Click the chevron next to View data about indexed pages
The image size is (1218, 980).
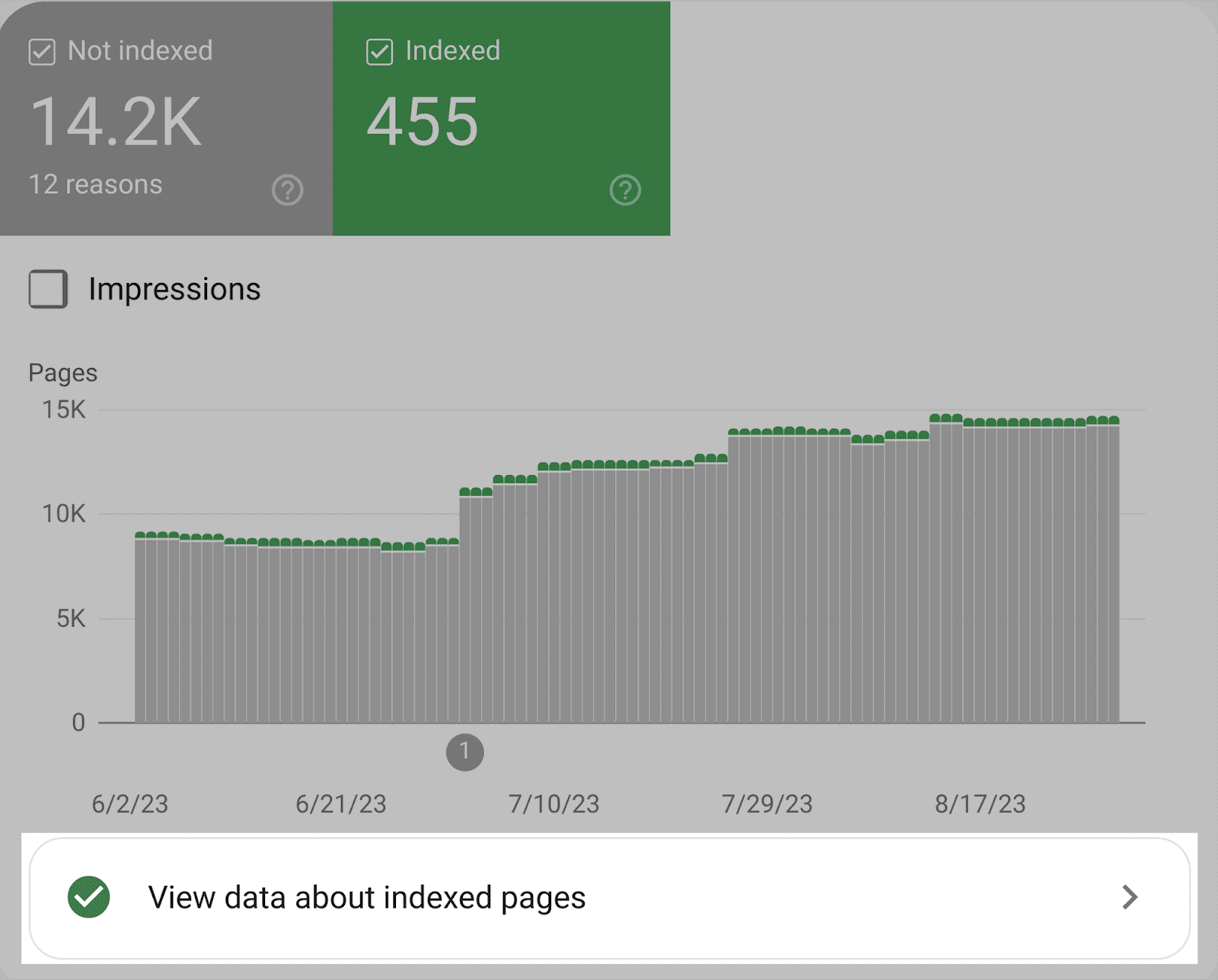[x=1130, y=896]
